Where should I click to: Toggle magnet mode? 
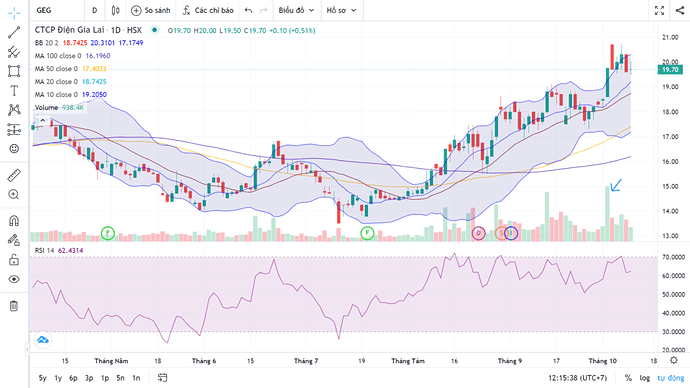coord(14,221)
